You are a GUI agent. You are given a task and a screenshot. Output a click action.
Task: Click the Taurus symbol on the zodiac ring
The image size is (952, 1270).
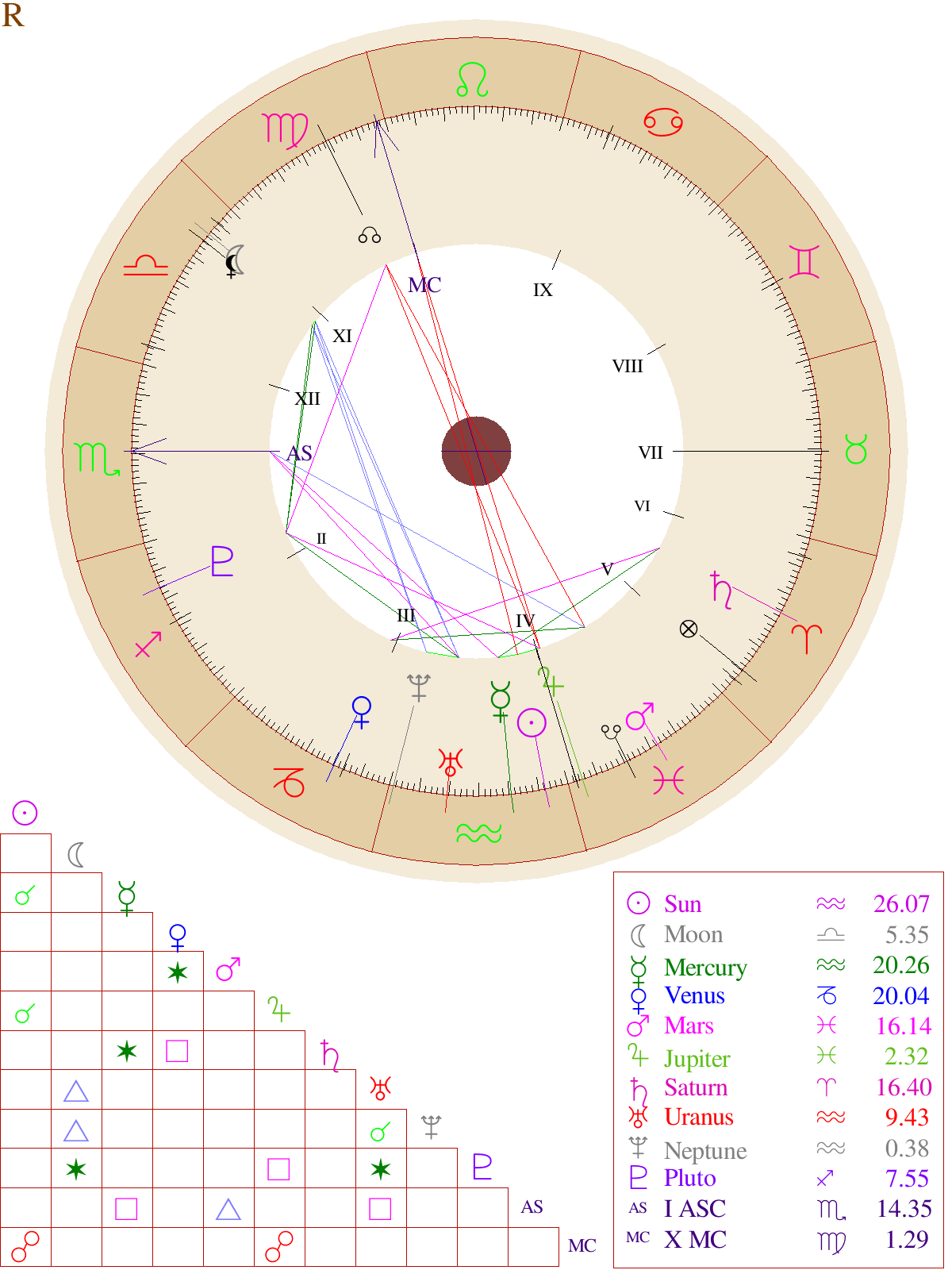pos(856,450)
